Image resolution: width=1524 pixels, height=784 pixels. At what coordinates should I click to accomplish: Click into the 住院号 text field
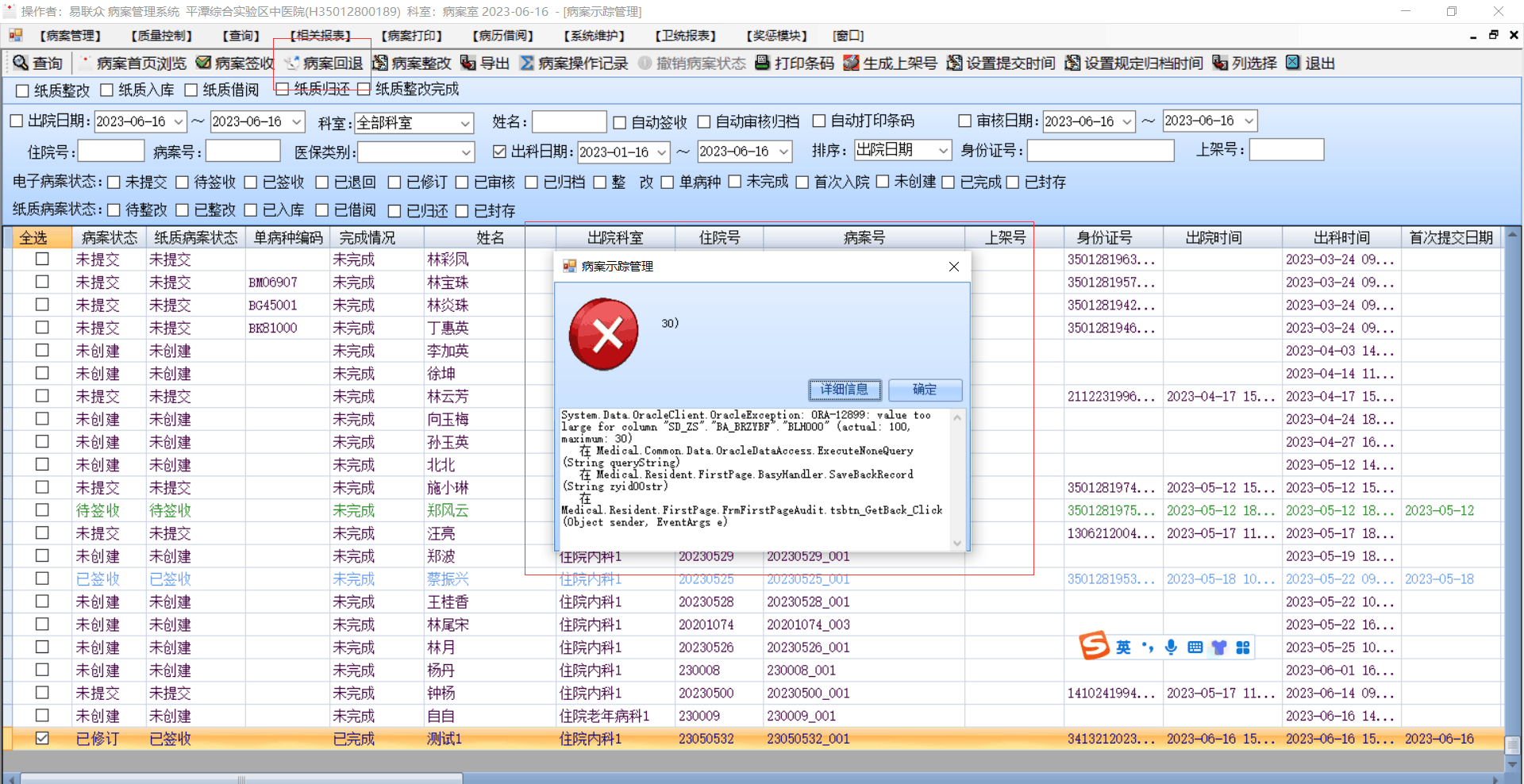111,151
